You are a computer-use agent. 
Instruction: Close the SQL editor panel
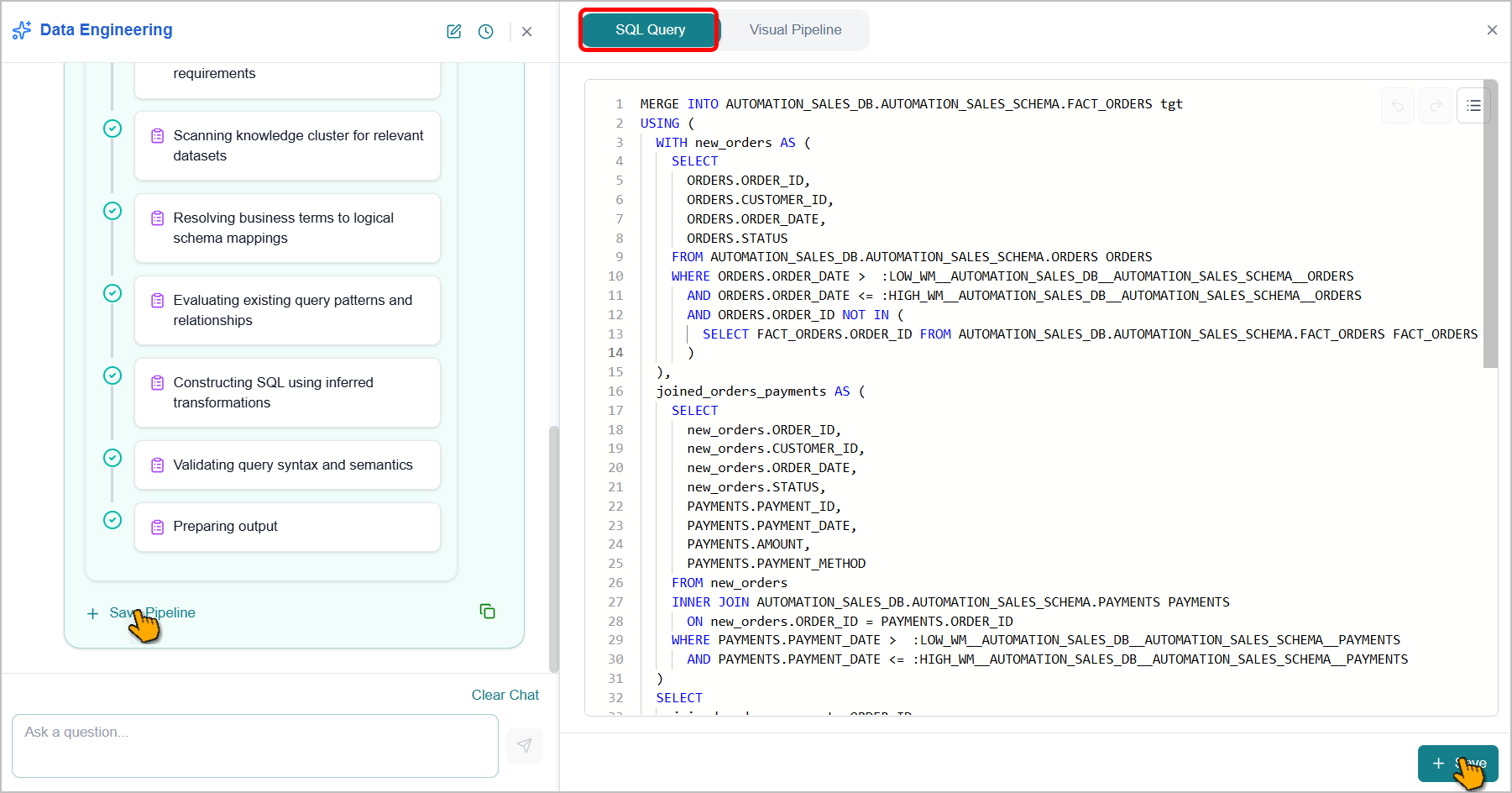[x=1492, y=29]
